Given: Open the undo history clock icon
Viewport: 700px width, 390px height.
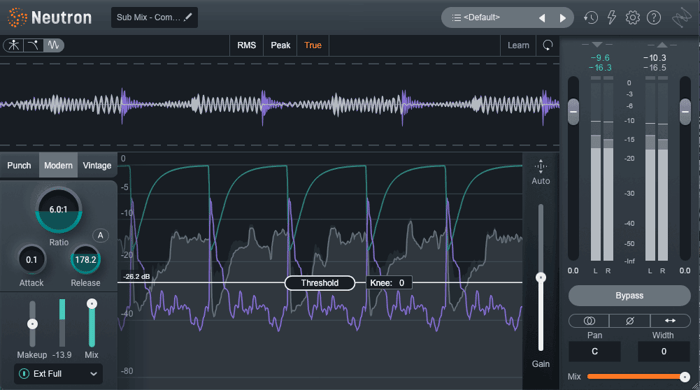Looking at the screenshot, I should click(x=591, y=18).
